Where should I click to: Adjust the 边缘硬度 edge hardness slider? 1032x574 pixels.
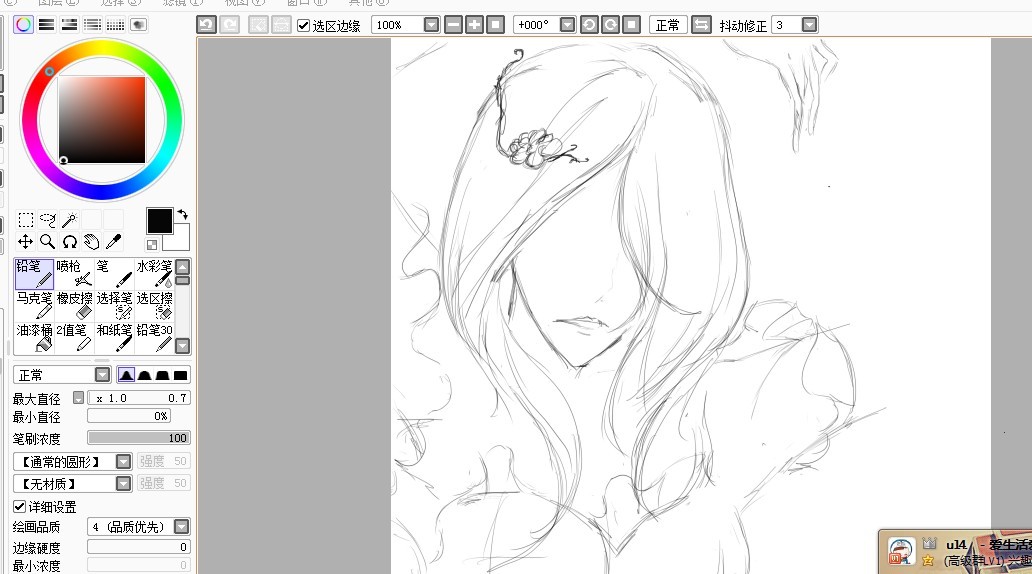[x=139, y=547]
